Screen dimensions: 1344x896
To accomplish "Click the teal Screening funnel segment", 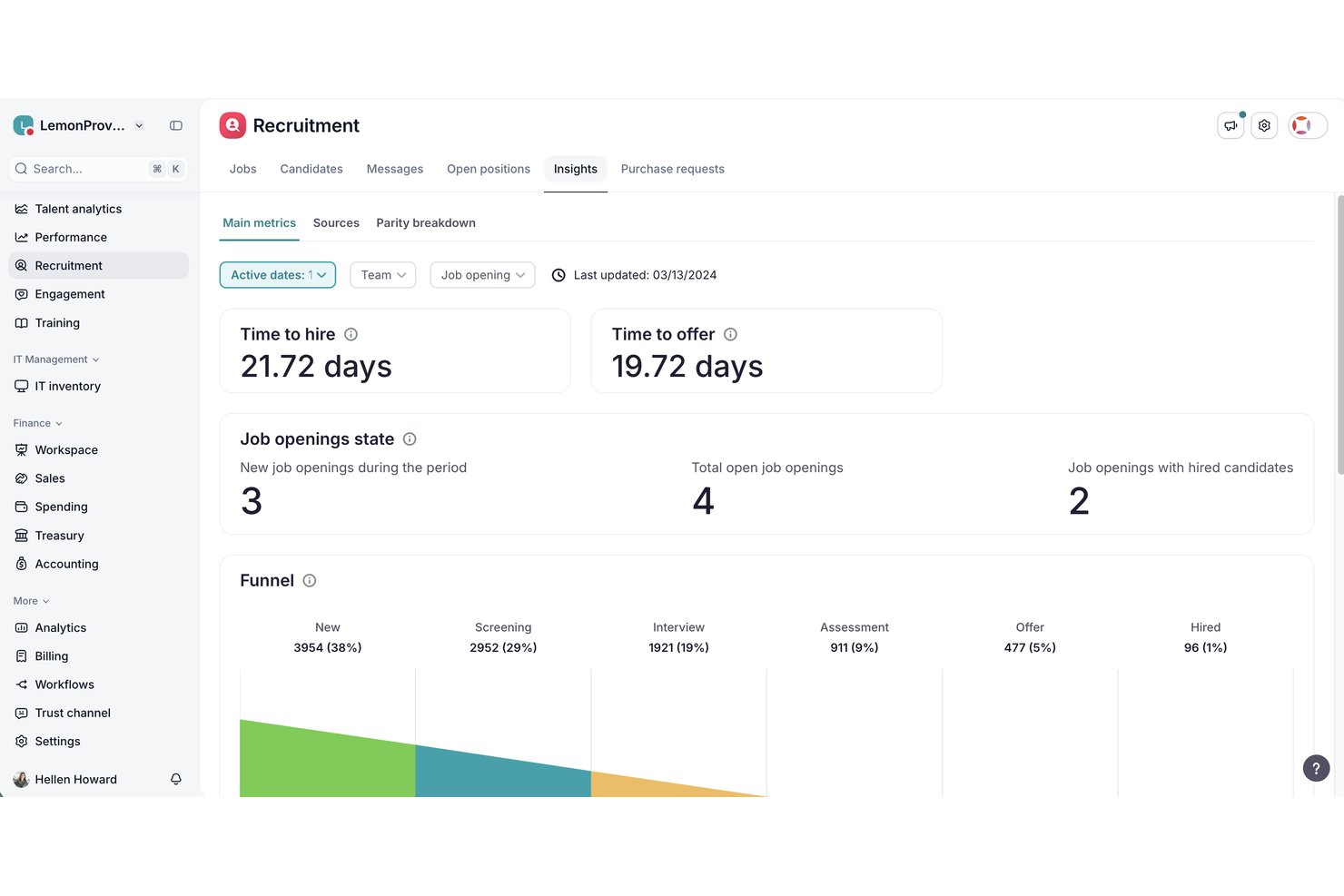I will pyautogui.click(x=503, y=777).
